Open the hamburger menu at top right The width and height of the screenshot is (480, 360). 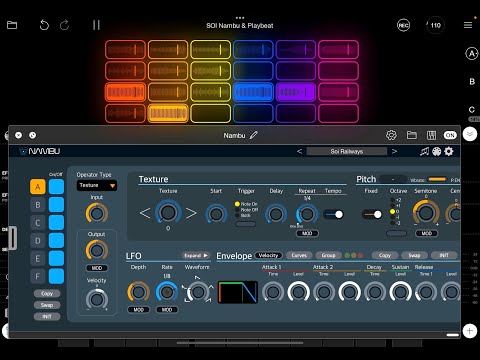(x=468, y=25)
